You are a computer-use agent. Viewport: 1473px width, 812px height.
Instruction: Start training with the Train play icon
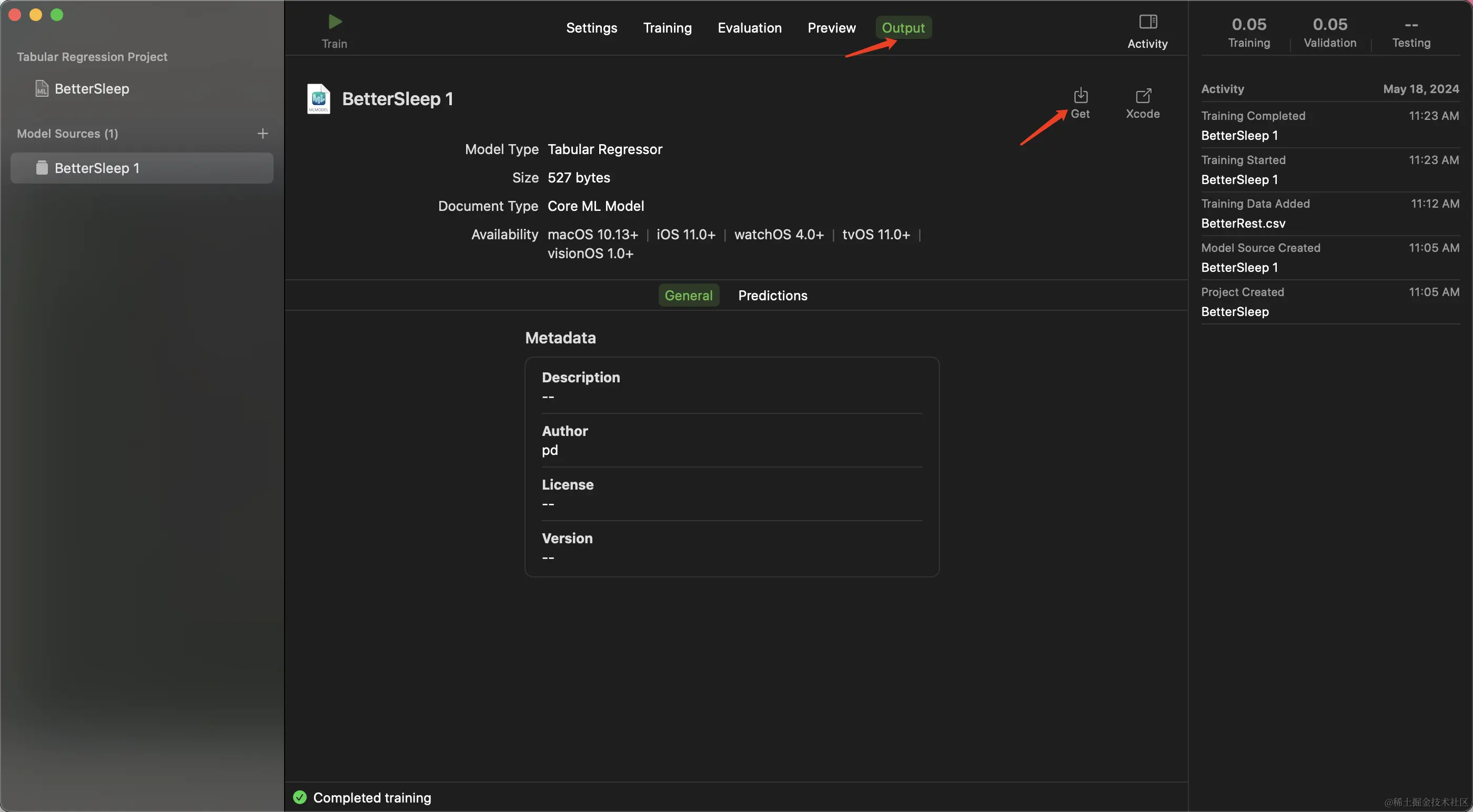(x=335, y=22)
